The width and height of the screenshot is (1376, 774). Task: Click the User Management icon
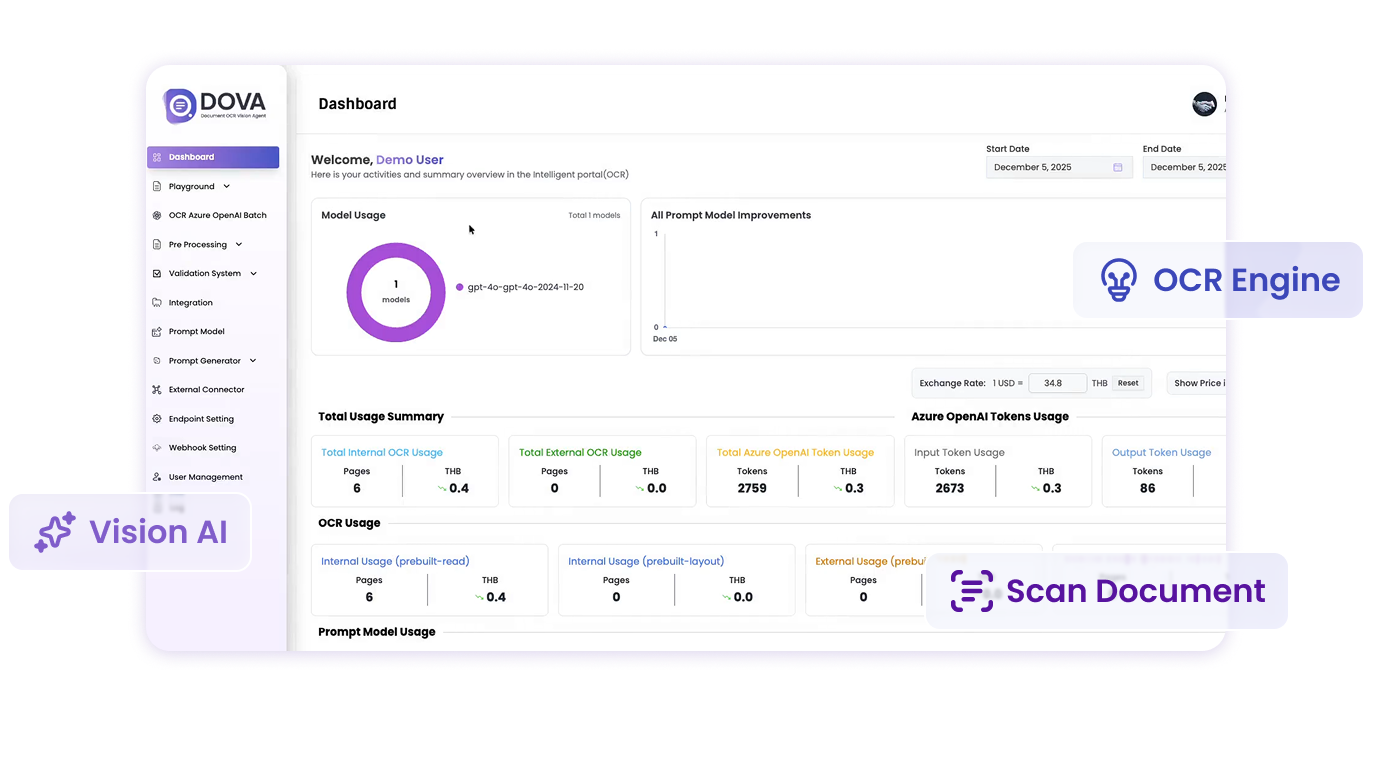coord(157,477)
